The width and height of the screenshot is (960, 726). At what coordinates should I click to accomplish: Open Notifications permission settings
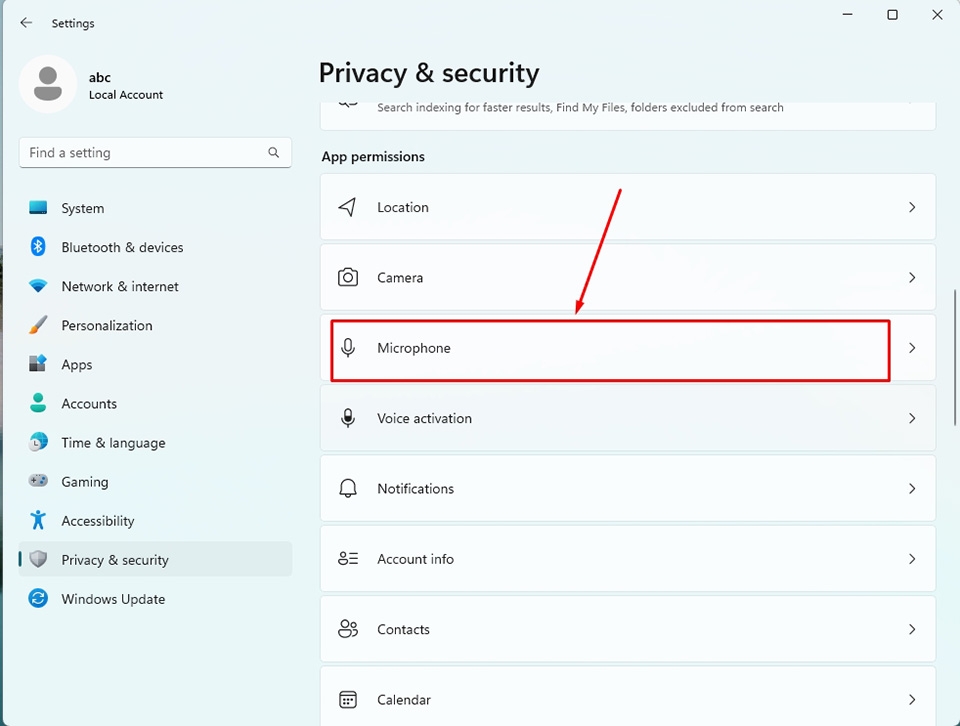[x=628, y=488]
